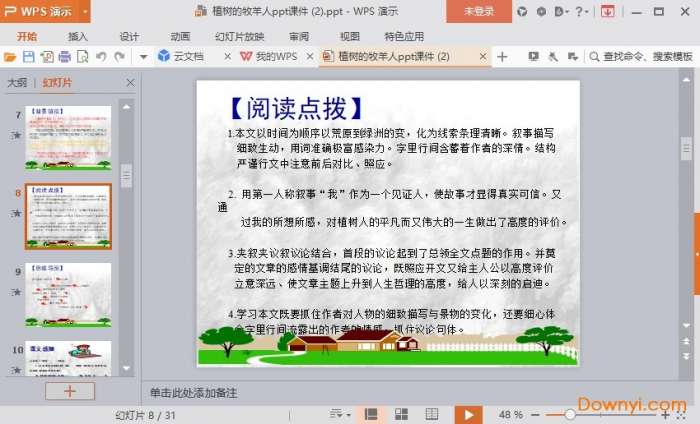This screenshot has height=424, width=700.
Task: Select slide 9 thumbnail
Action: pyautogui.click(x=68, y=295)
